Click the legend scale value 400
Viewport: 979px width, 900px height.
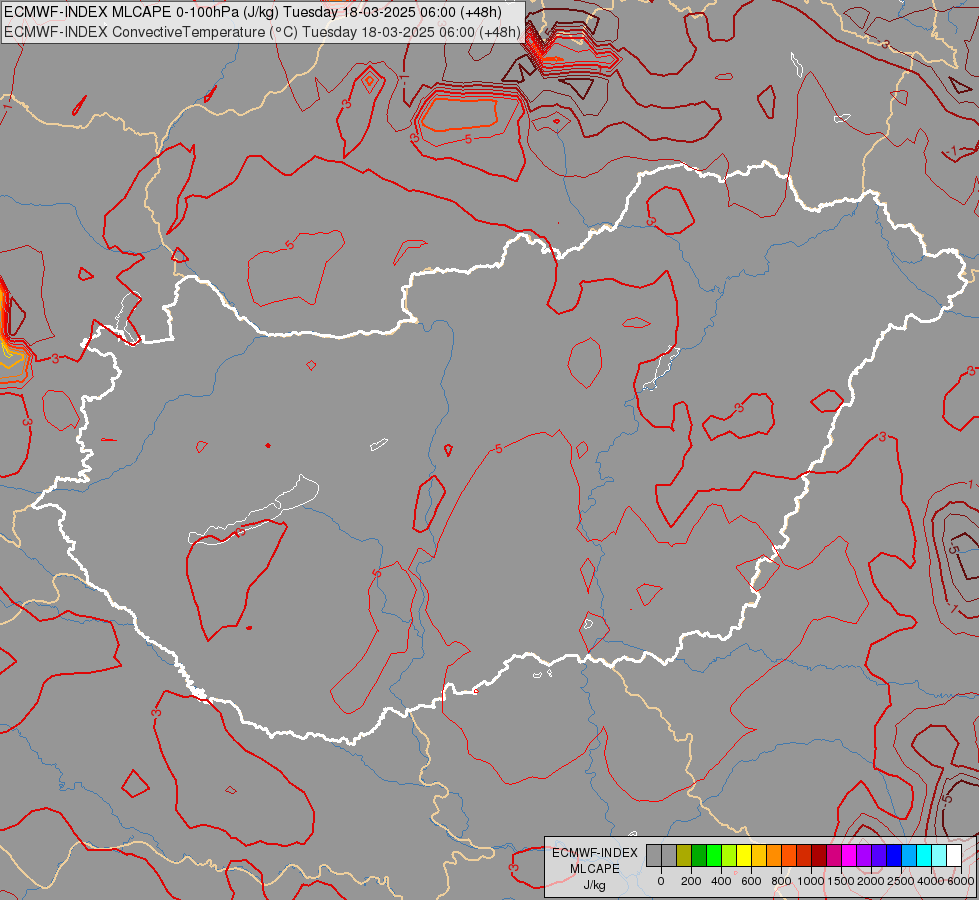click(x=721, y=881)
